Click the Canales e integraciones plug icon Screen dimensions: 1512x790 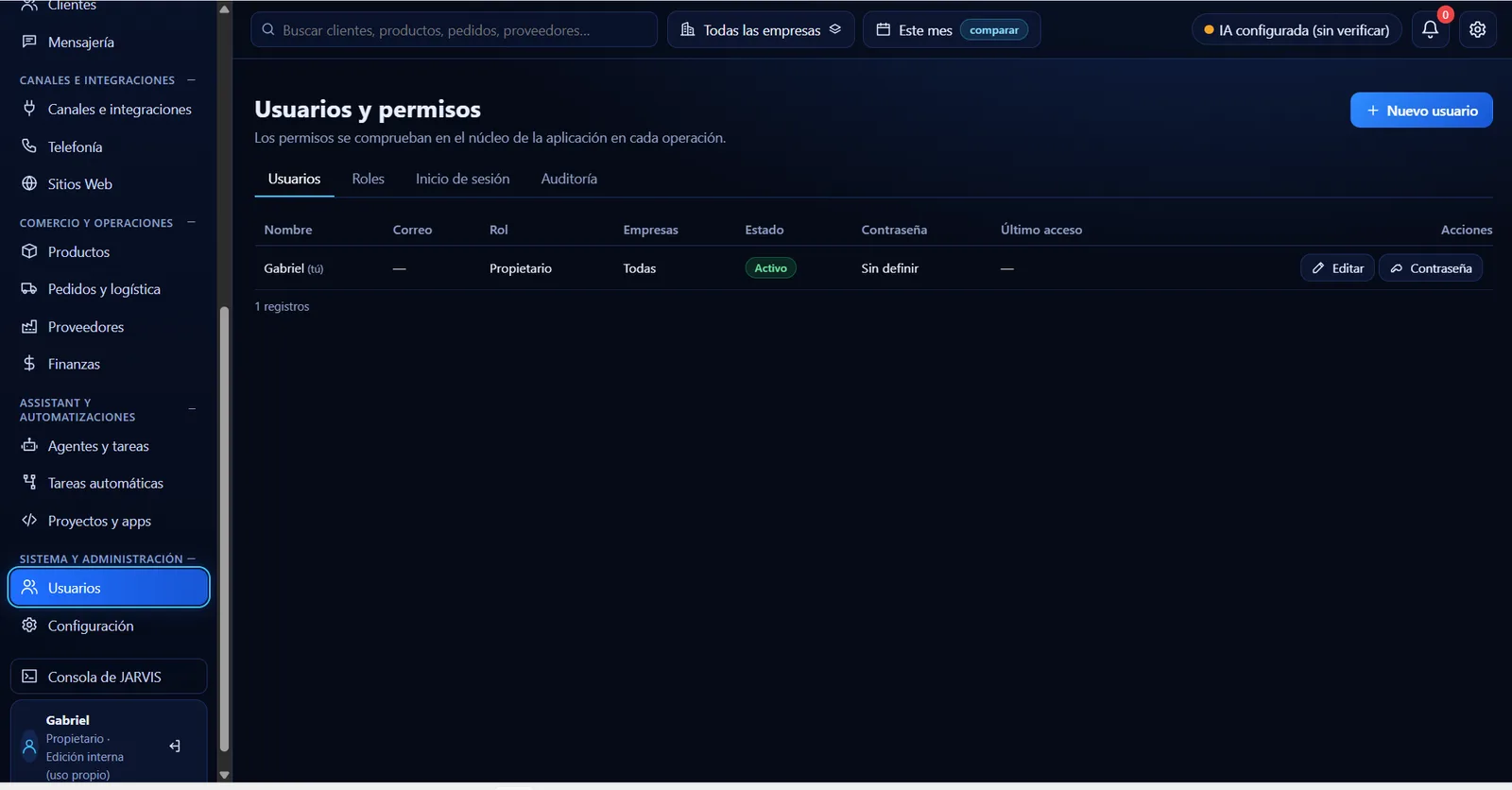(x=29, y=109)
